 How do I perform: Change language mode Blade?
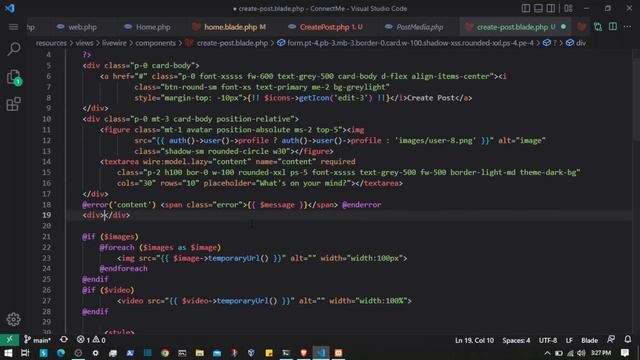point(589,340)
